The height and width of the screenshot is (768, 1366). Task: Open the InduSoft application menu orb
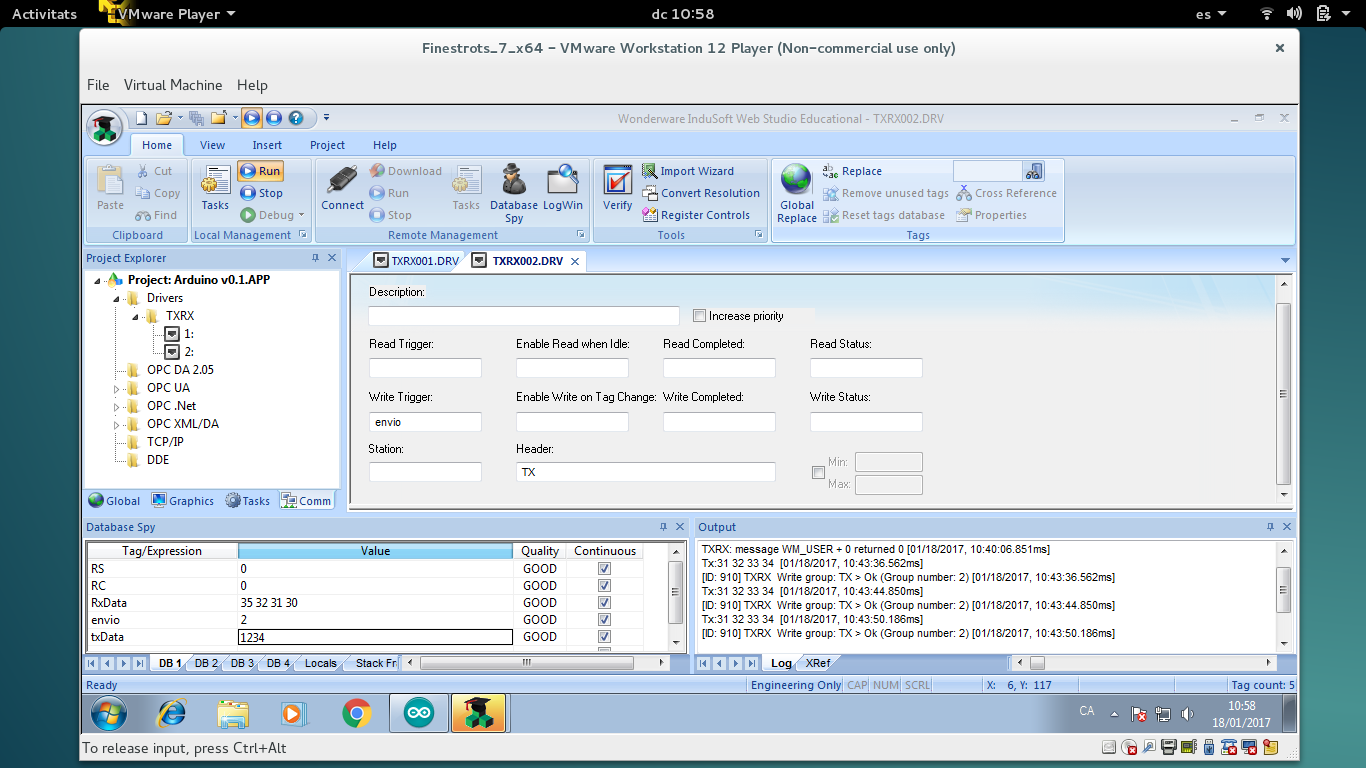(x=104, y=128)
